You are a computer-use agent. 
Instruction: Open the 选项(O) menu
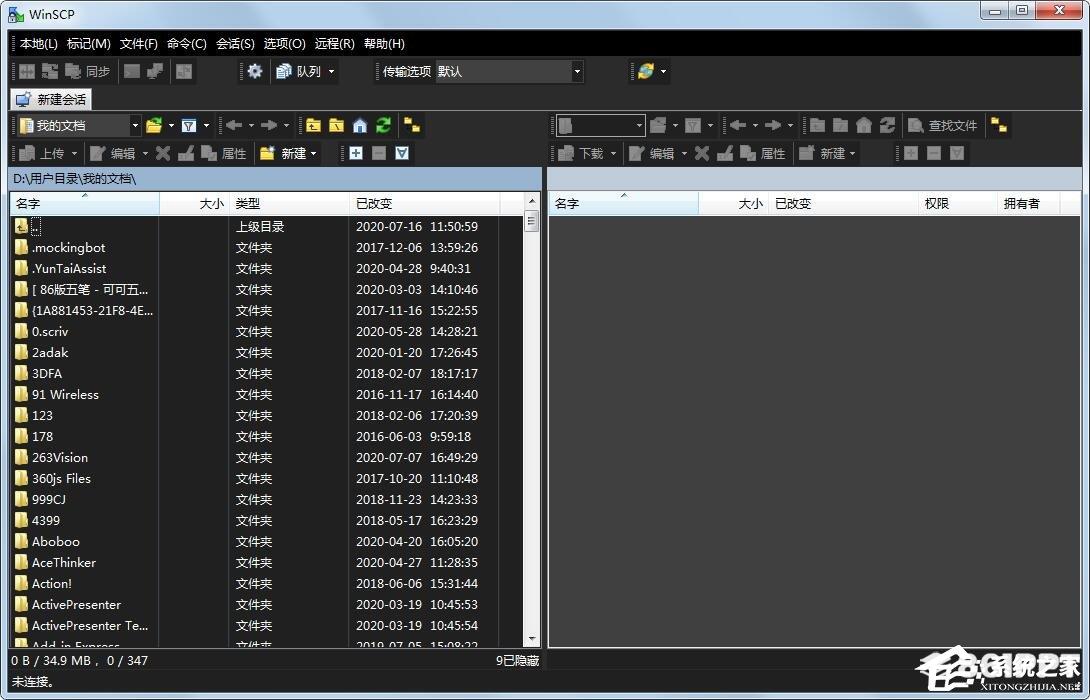pyautogui.click(x=285, y=43)
